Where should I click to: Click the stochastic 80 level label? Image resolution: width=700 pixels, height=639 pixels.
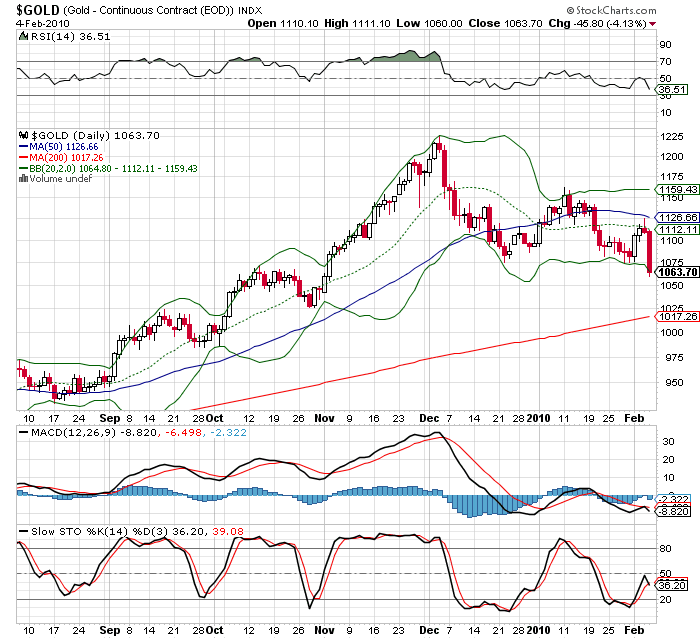(665, 549)
